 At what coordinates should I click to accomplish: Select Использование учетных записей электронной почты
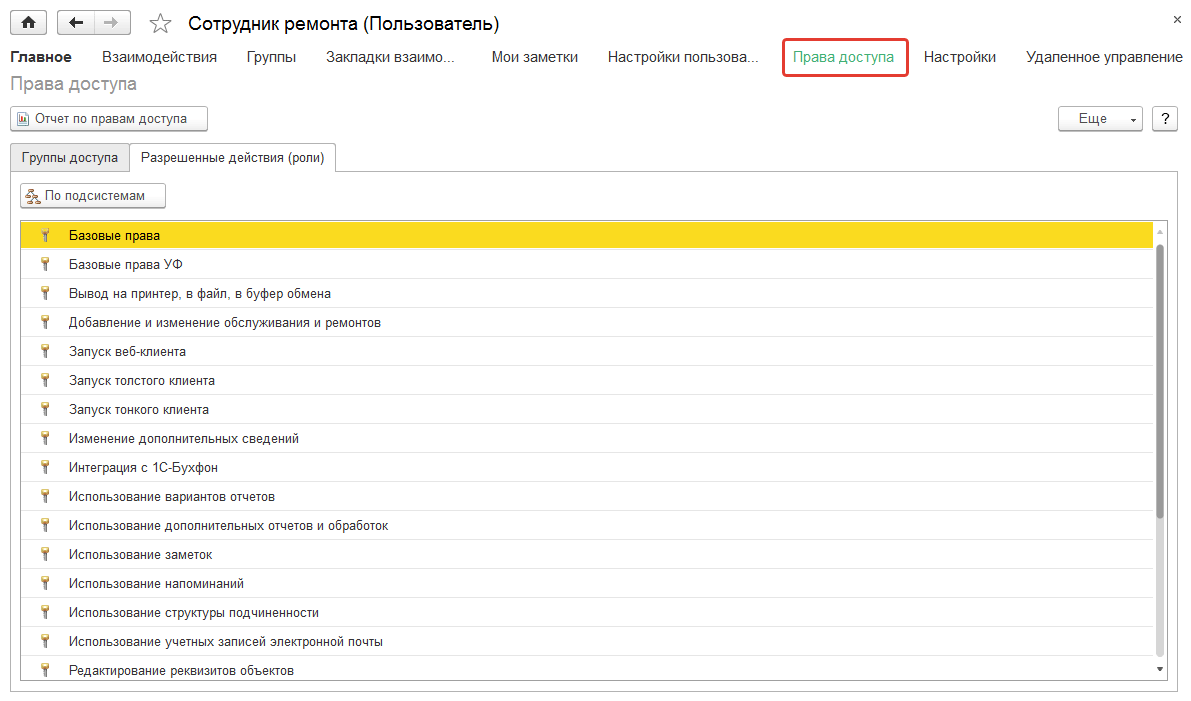tap(586, 641)
